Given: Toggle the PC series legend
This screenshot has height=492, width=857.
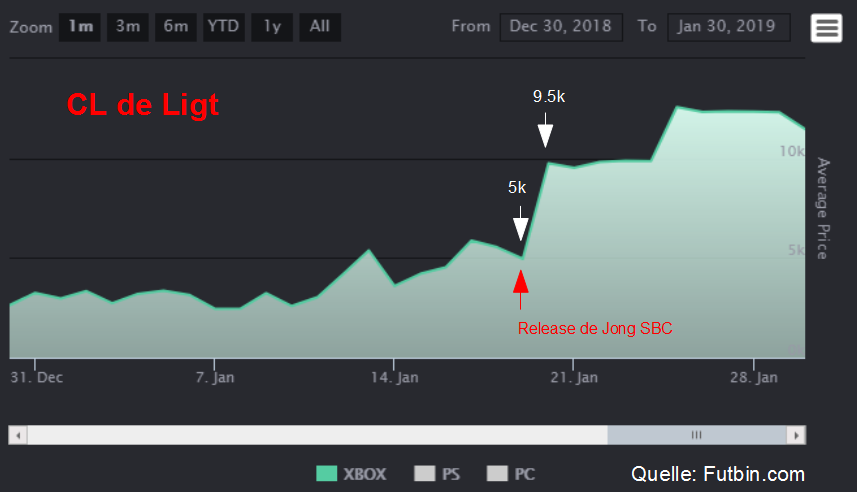Looking at the screenshot, I should pyautogui.click(x=511, y=473).
